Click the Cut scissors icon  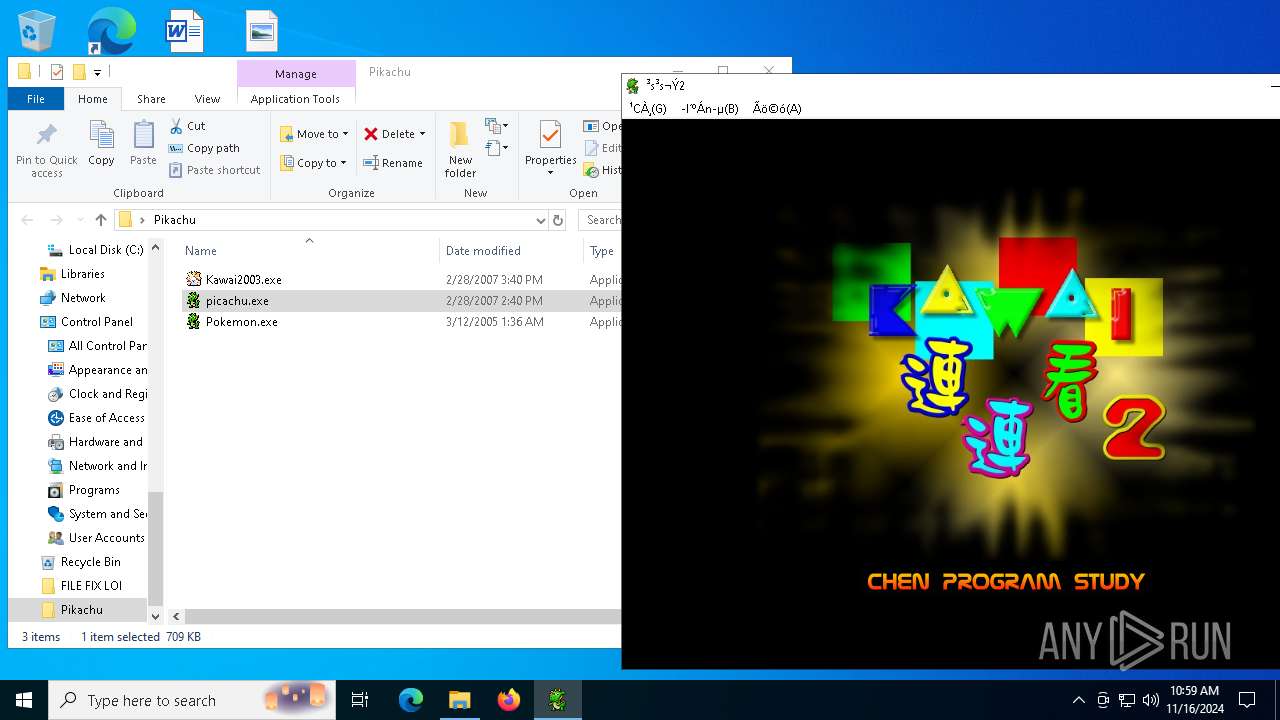176,126
